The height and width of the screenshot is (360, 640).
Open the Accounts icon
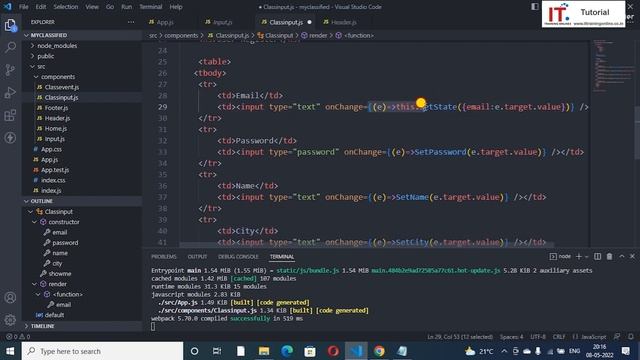(x=10, y=298)
